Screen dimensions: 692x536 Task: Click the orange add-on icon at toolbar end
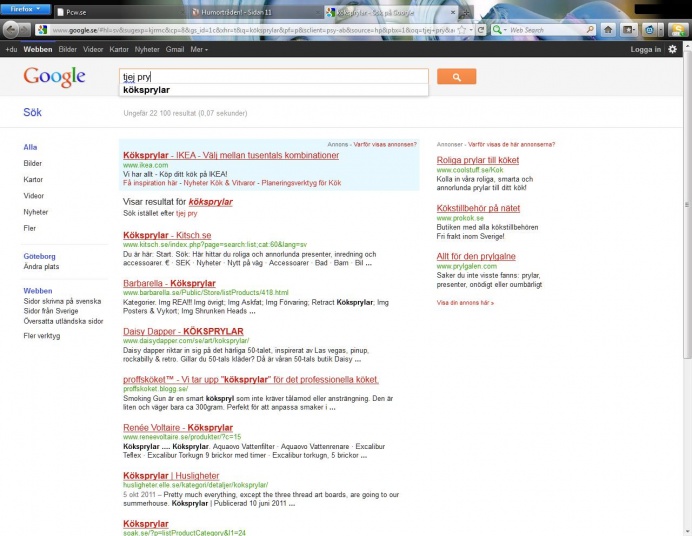pyautogui.click(x=678, y=30)
